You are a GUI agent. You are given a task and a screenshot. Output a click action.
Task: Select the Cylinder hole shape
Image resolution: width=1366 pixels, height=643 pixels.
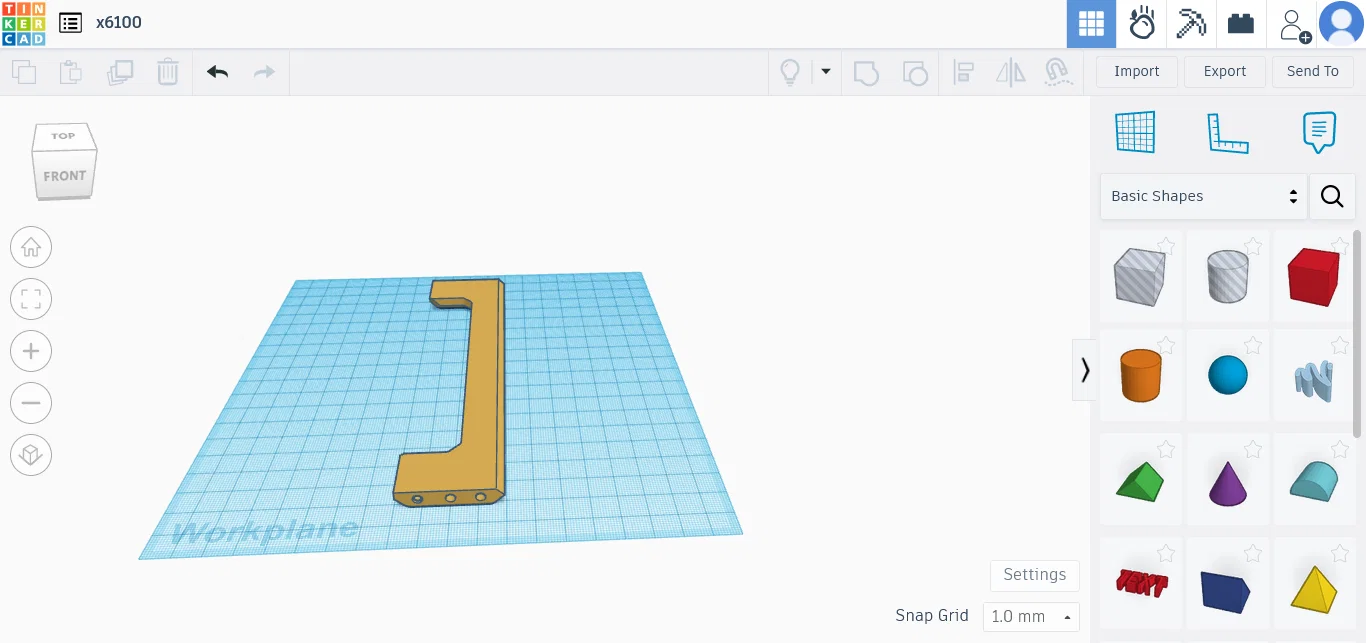[x=1227, y=276]
